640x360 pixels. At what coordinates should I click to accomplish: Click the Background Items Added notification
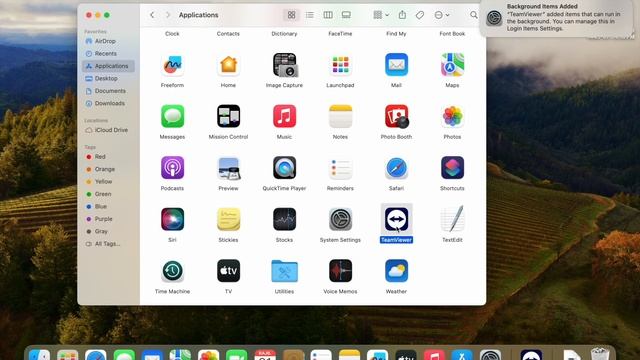(557, 18)
